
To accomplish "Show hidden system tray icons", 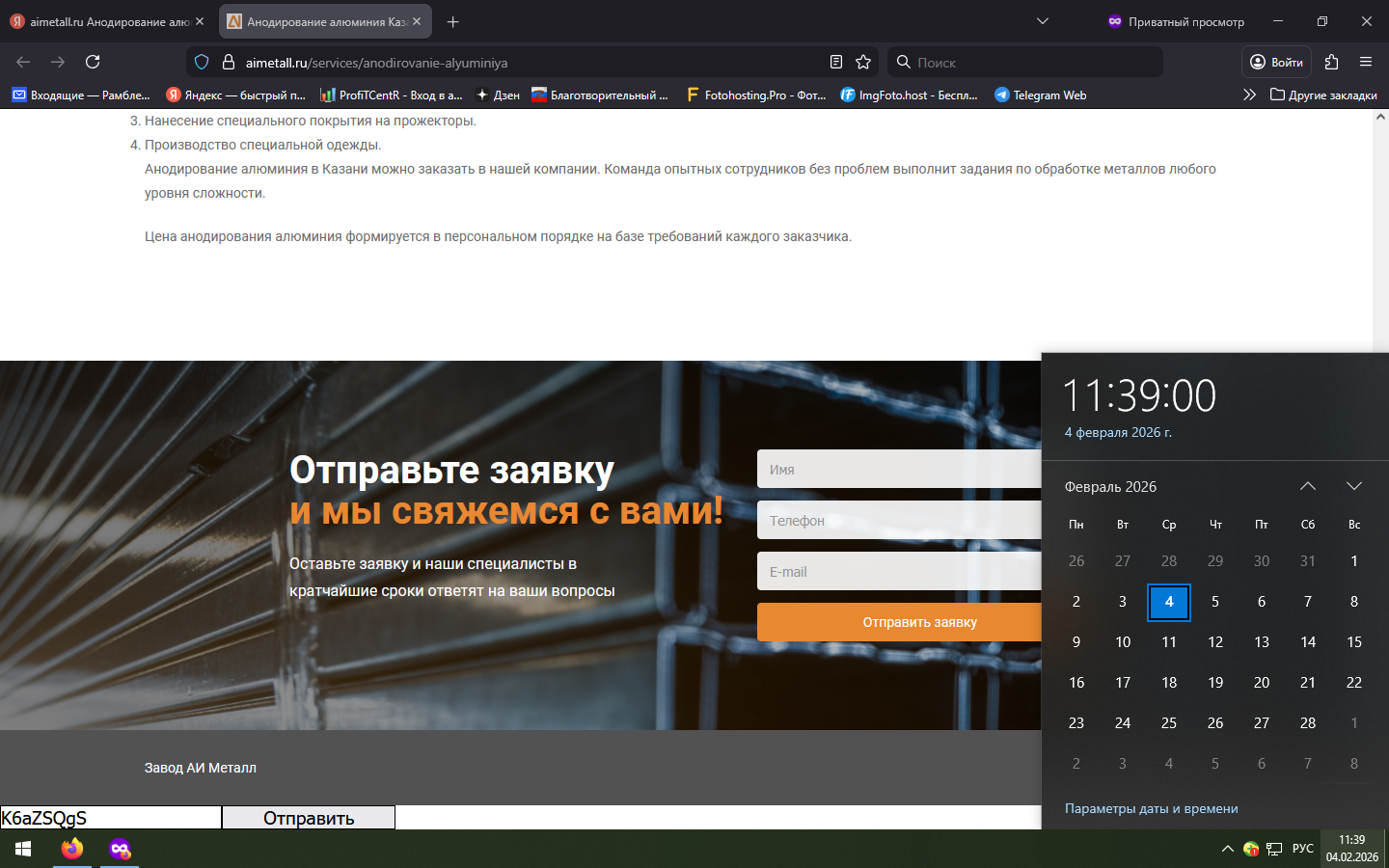I will pos(1227,849).
